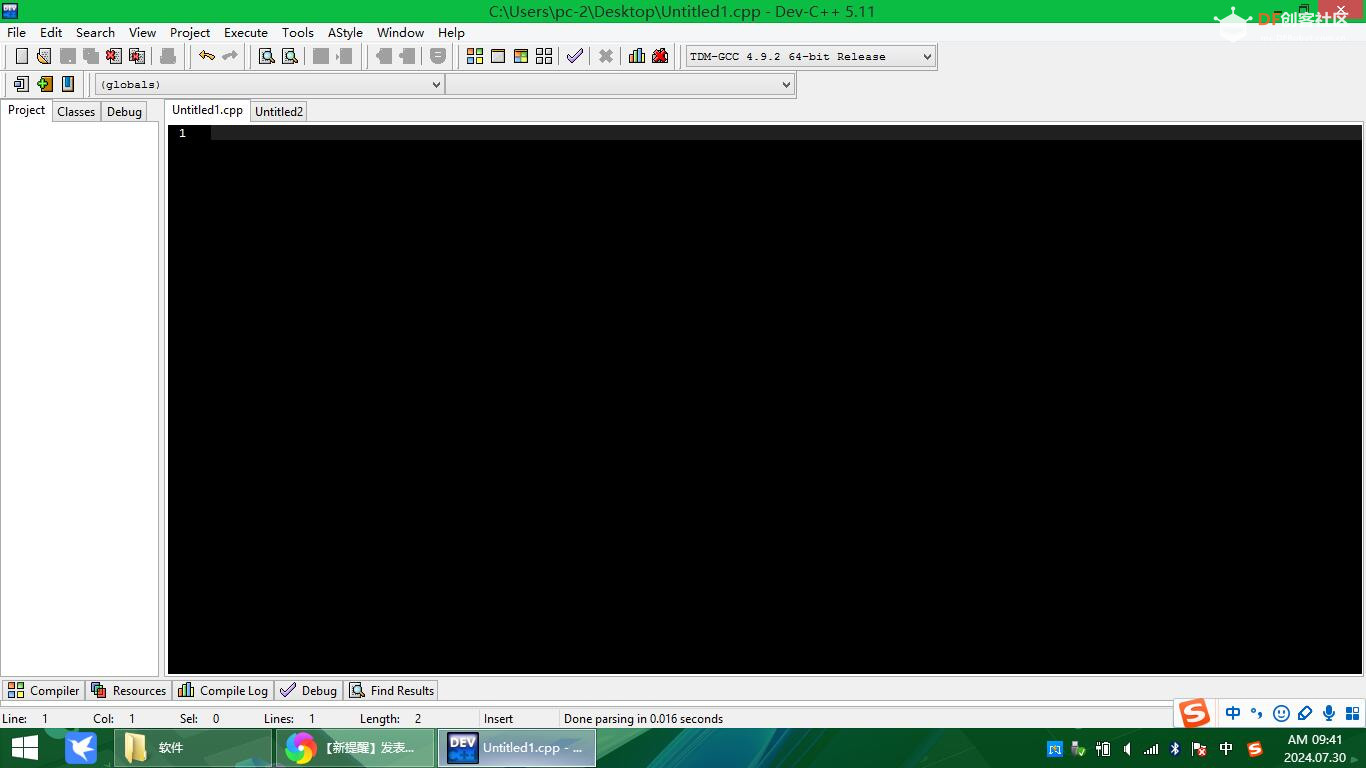Close the current file via toolbar icon
This screenshot has height=768, width=1366.
pyautogui.click(x=114, y=56)
